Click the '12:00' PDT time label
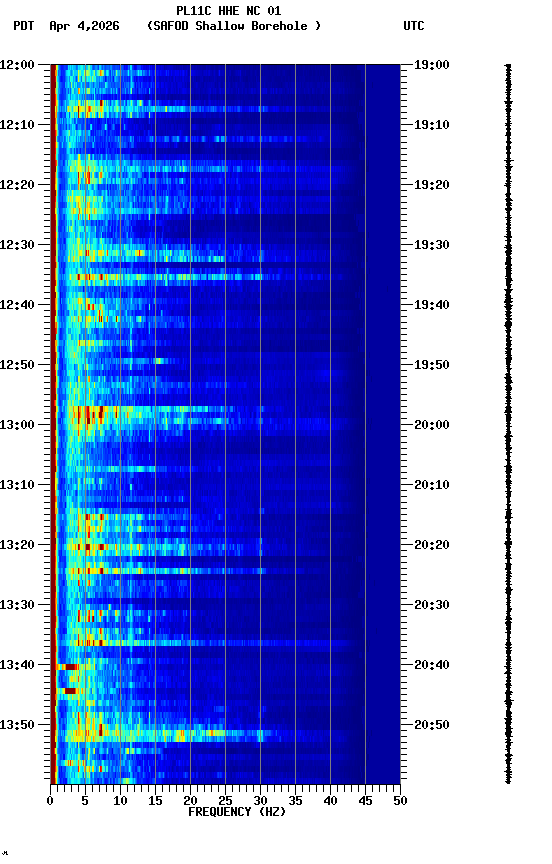 click(17, 65)
